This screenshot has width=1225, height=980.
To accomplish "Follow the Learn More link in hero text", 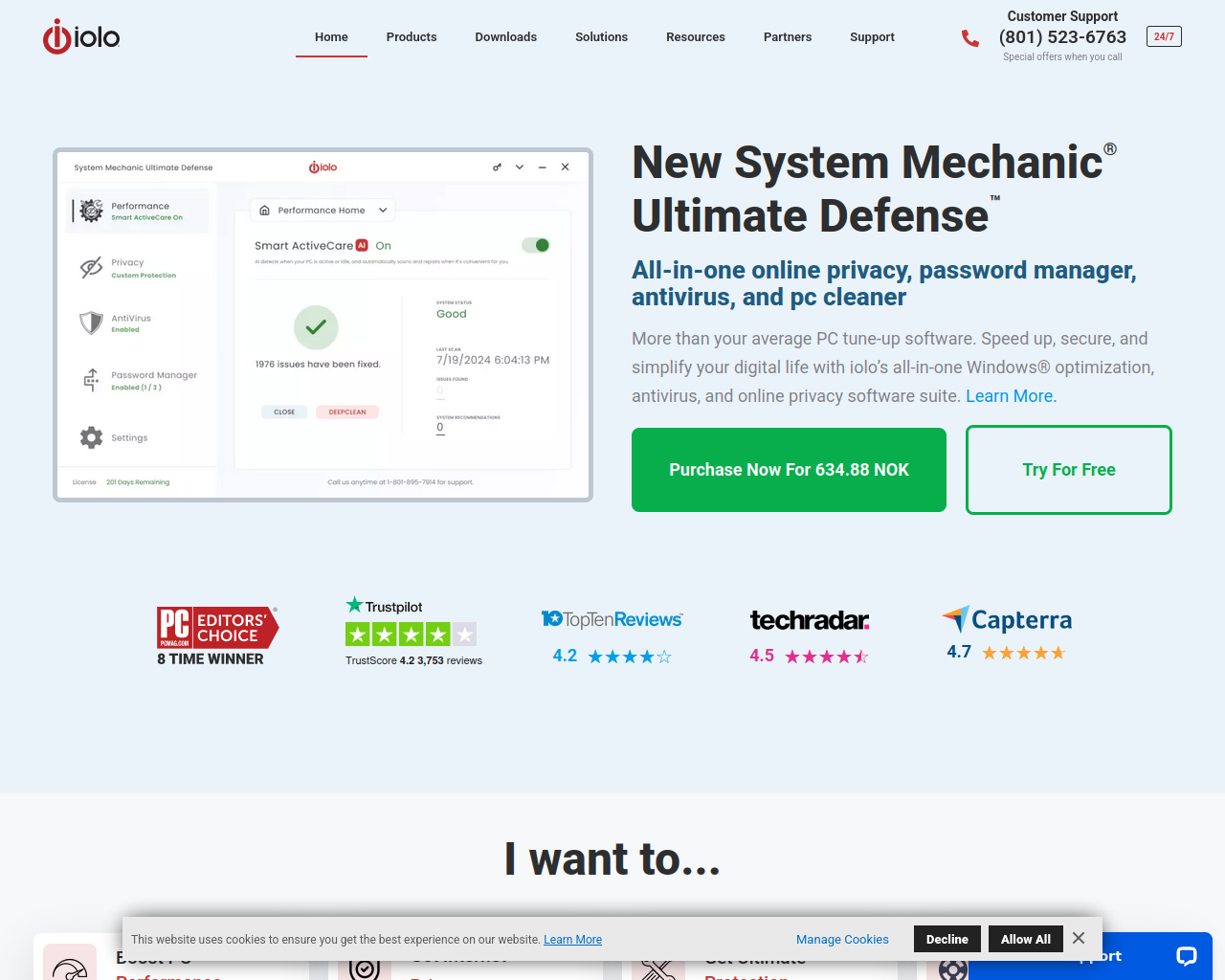I will click(x=1011, y=396).
